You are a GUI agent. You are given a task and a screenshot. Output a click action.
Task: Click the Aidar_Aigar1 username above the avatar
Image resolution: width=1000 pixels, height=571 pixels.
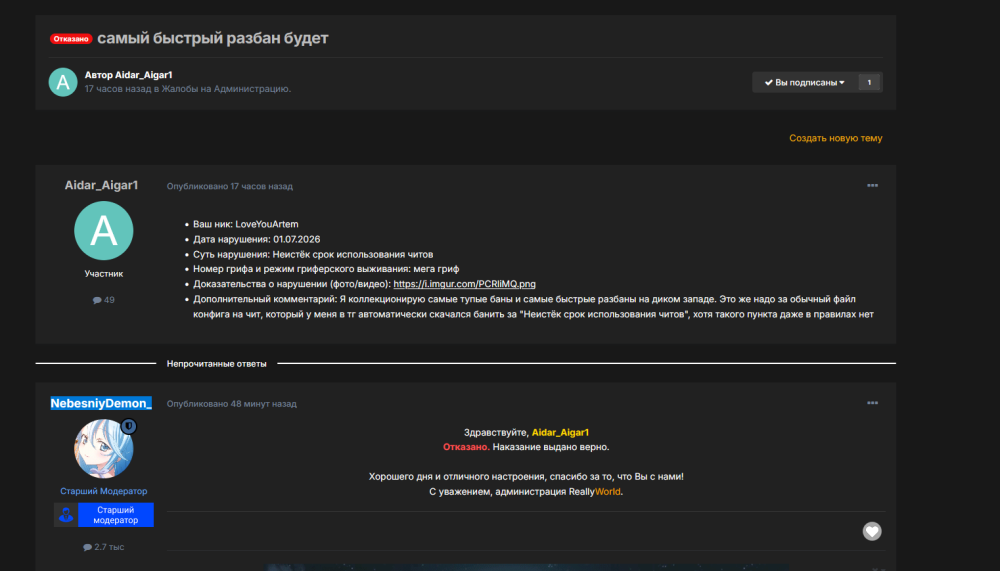101,185
